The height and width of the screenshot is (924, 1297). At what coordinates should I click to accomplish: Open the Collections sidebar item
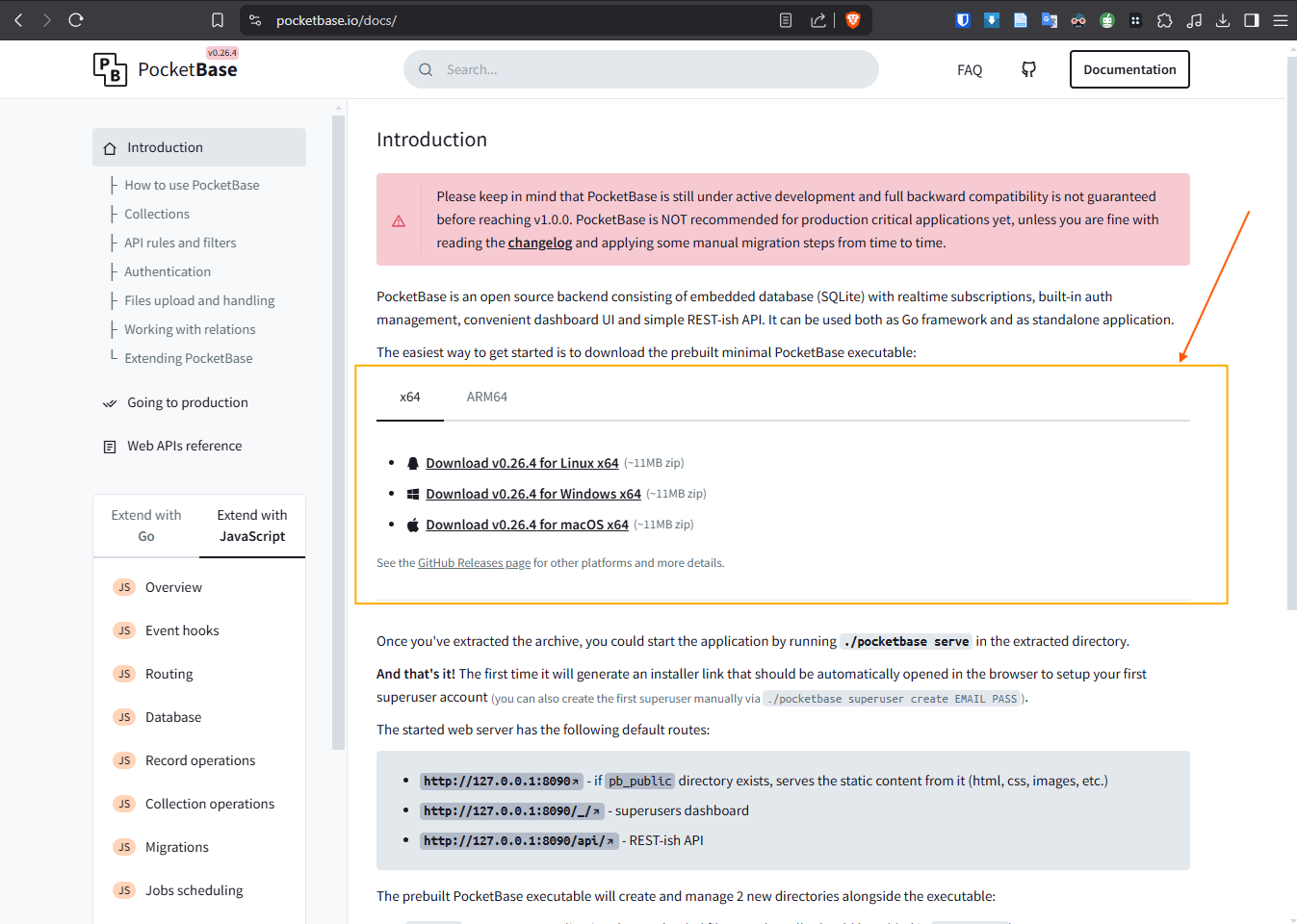tap(157, 214)
